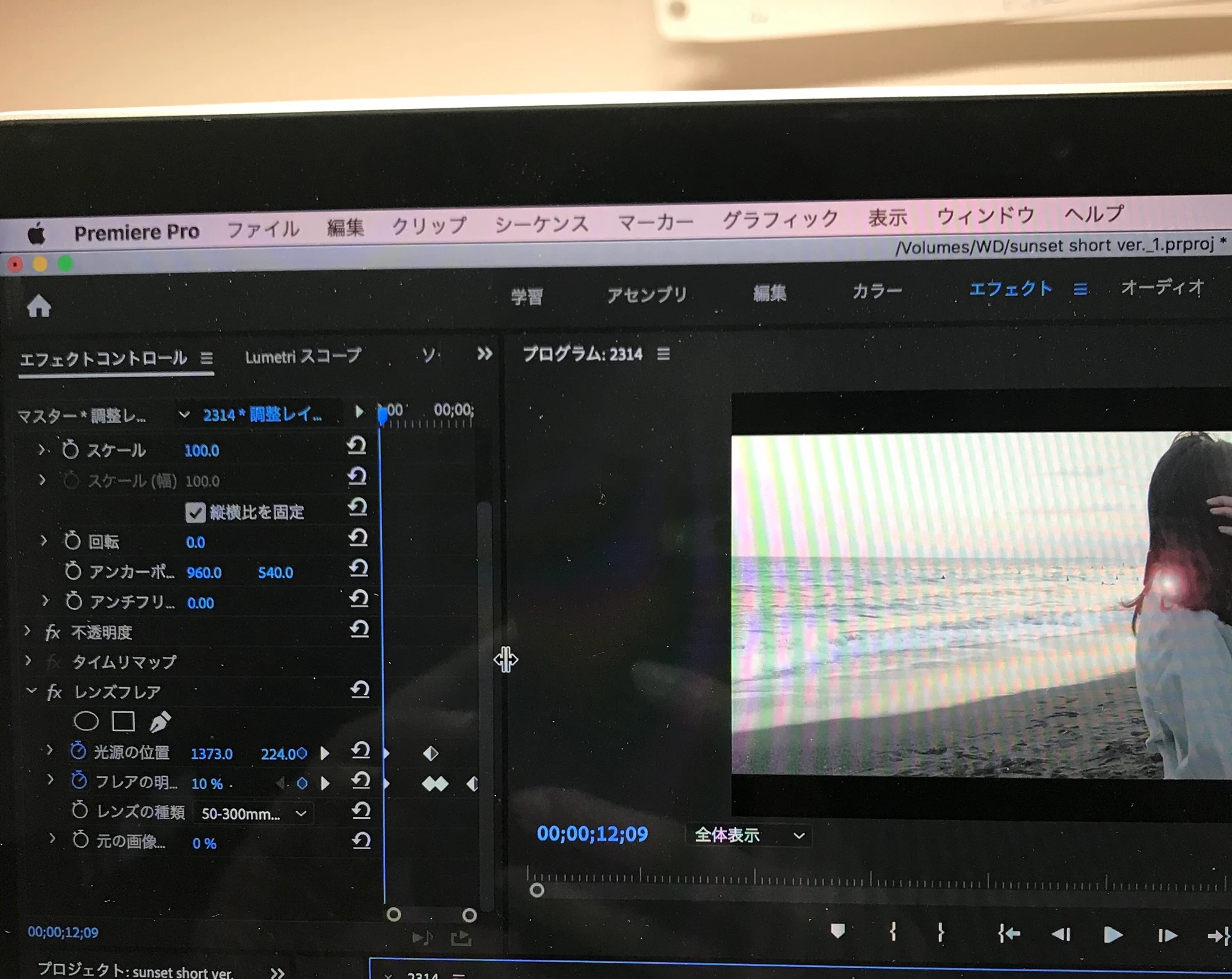Toggle stopwatch animation for 光源の位置
The height and width of the screenshot is (979, 1232).
(x=78, y=751)
